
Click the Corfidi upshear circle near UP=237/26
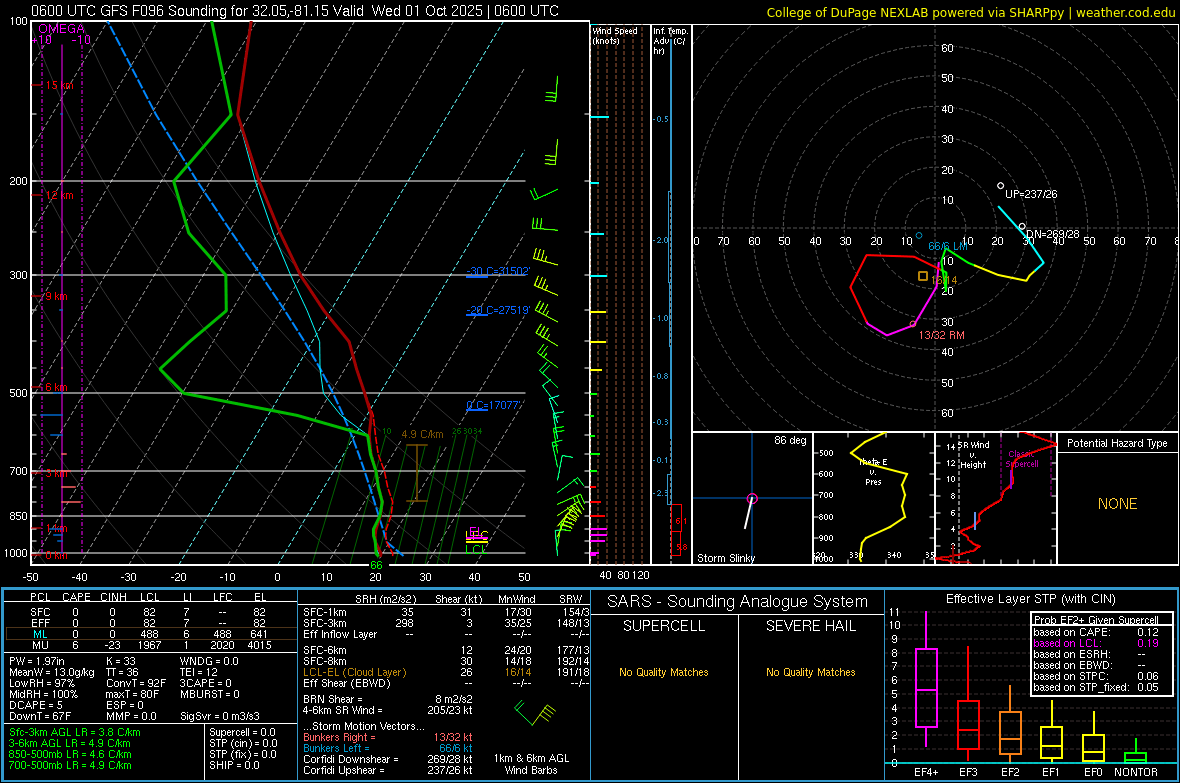pos(1000,185)
